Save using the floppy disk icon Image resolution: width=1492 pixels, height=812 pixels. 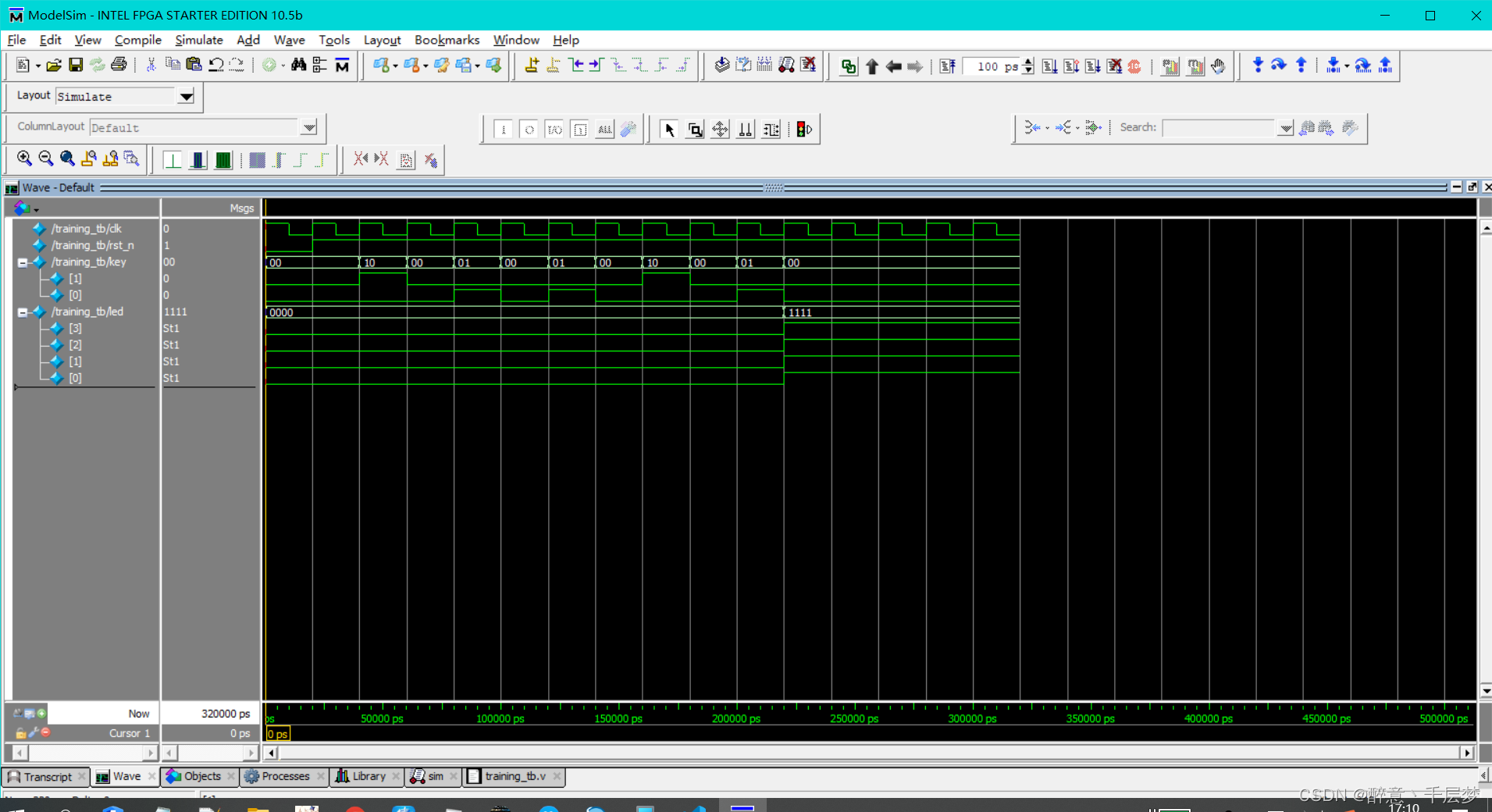tap(76, 66)
